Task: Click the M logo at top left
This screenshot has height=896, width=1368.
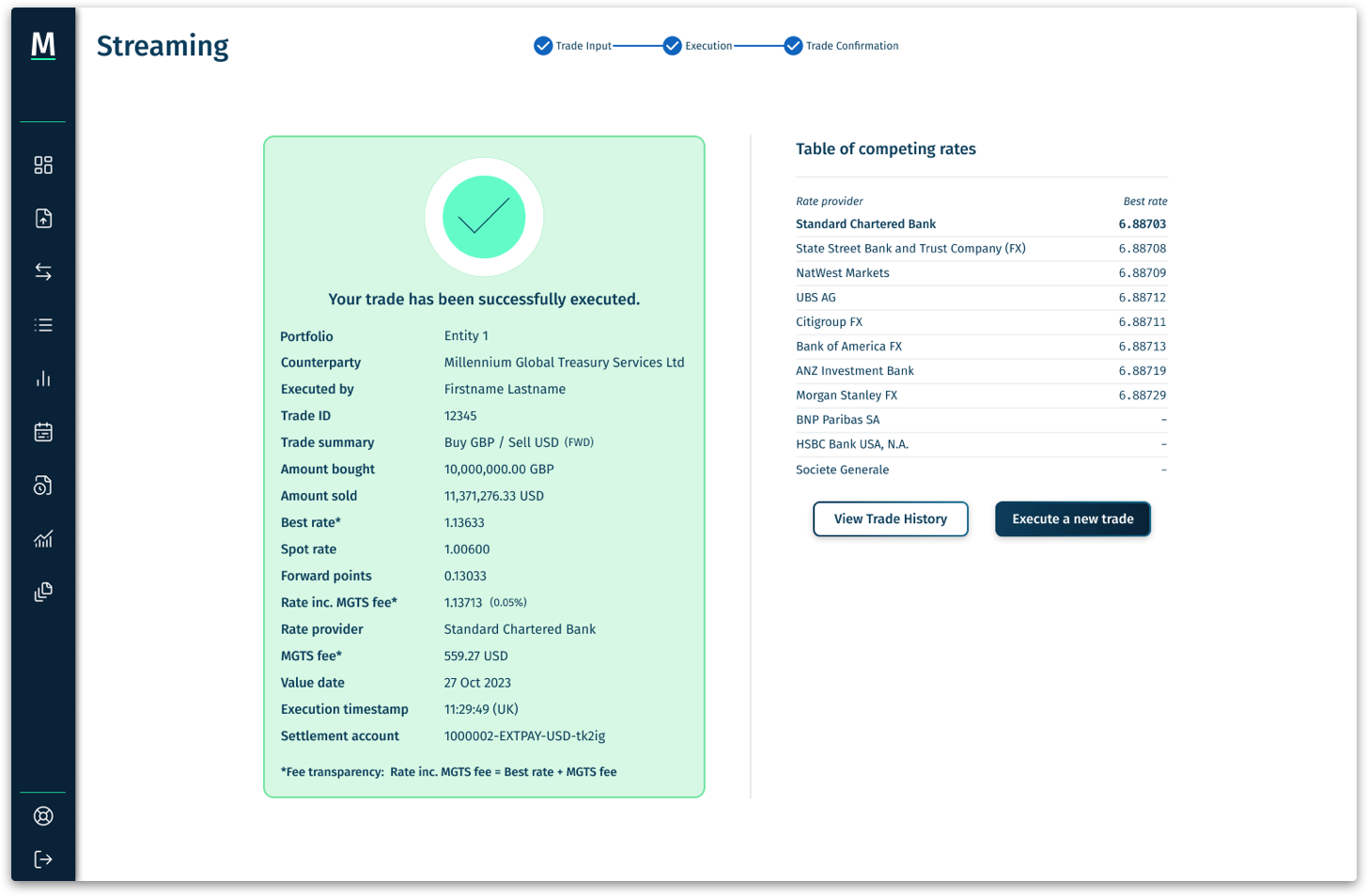Action: click(x=42, y=45)
